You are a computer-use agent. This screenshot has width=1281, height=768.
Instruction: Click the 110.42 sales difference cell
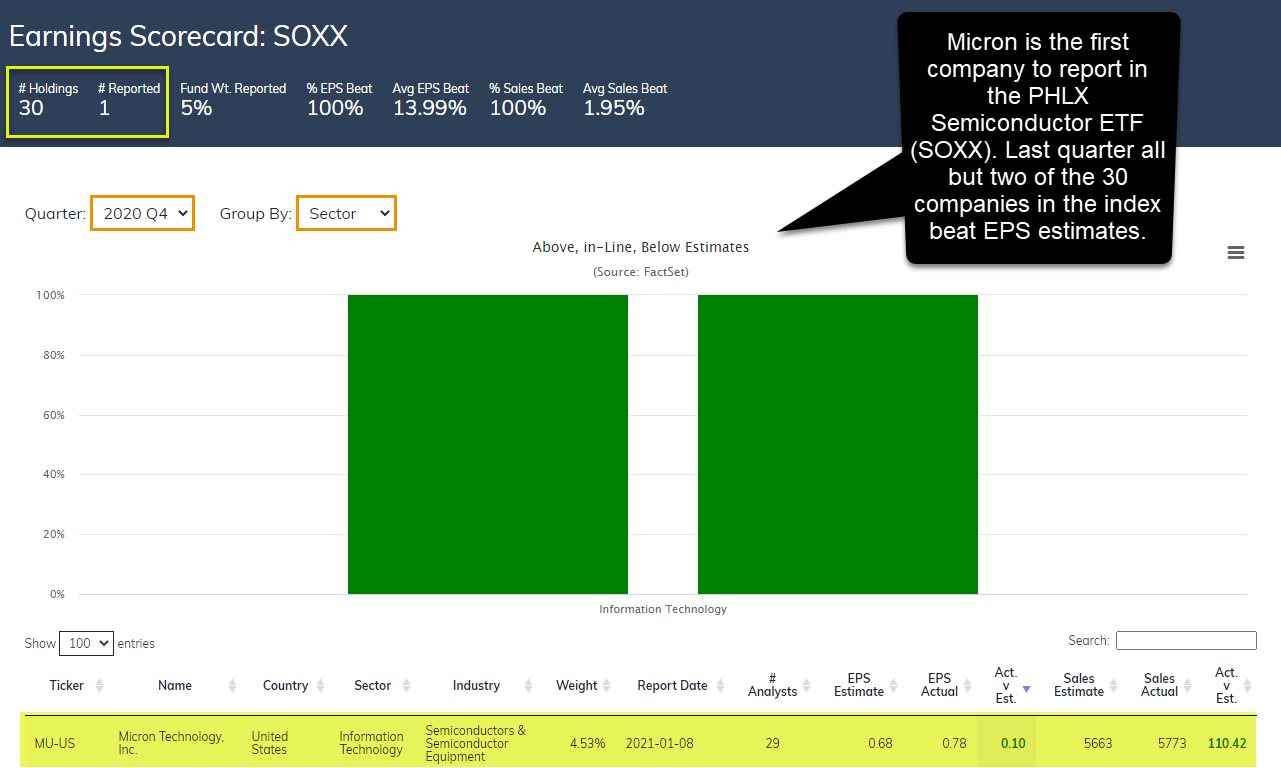(x=1227, y=743)
